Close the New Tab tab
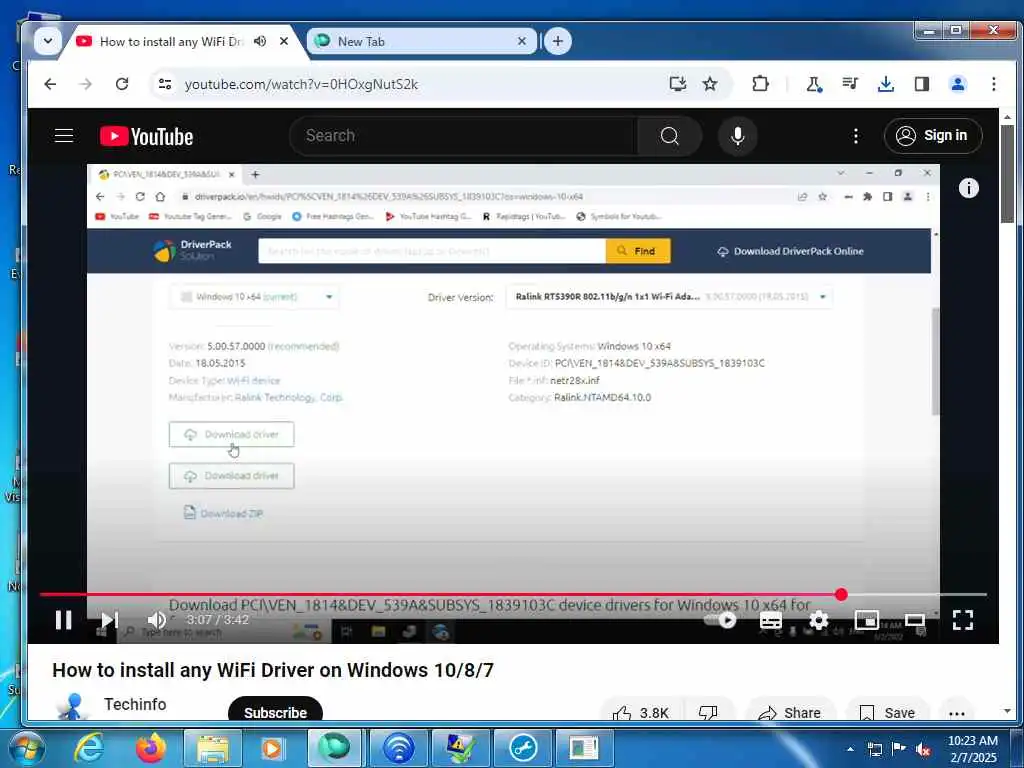1024x768 pixels. (522, 41)
